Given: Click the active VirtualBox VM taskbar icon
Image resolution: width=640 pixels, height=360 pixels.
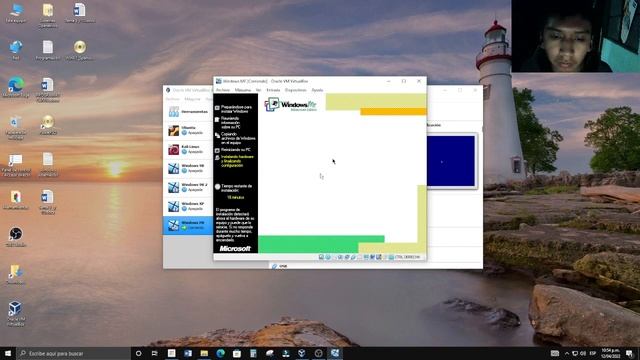Looking at the screenshot, I should tap(335, 353).
